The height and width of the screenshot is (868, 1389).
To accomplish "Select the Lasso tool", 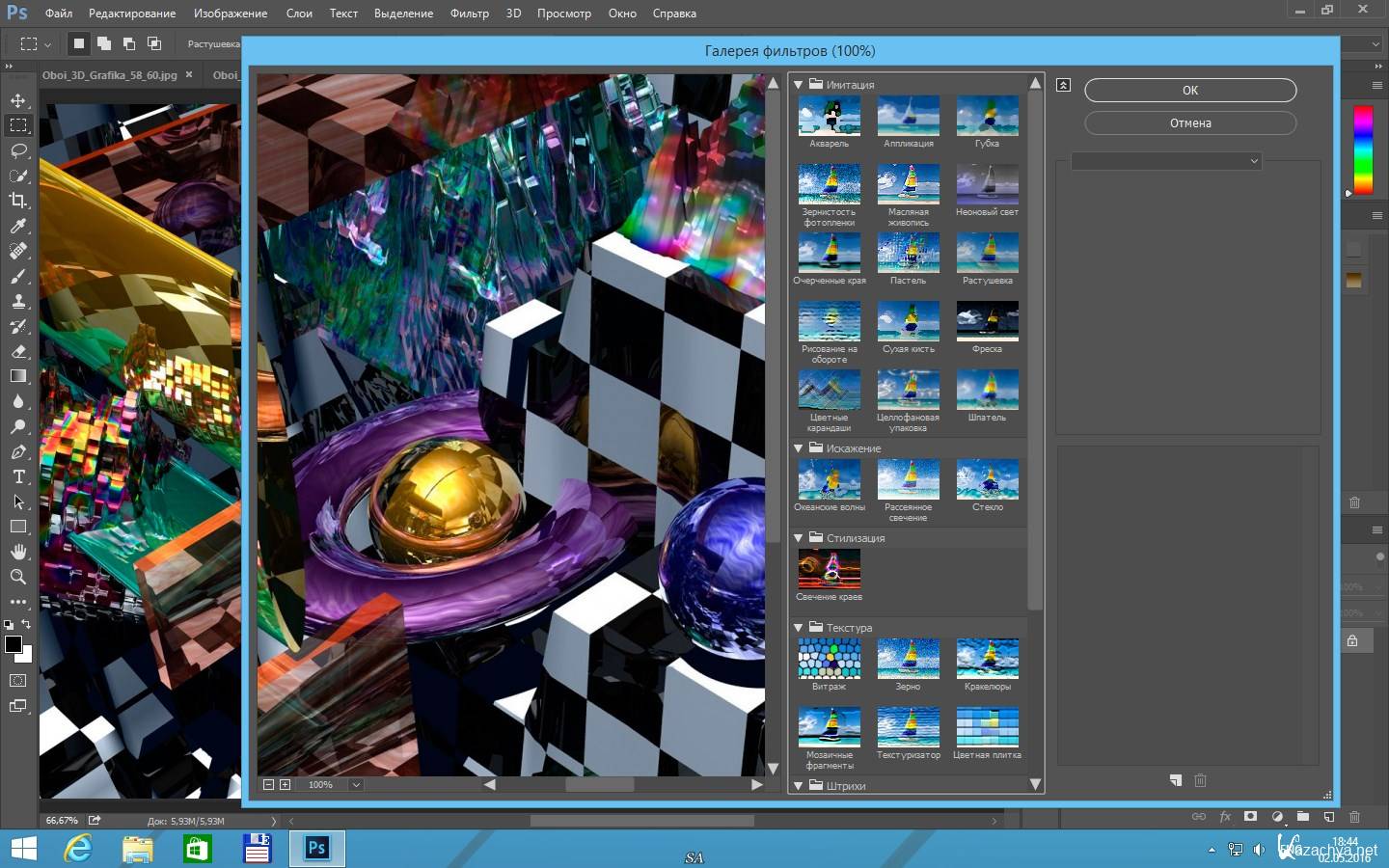I will tap(18, 150).
